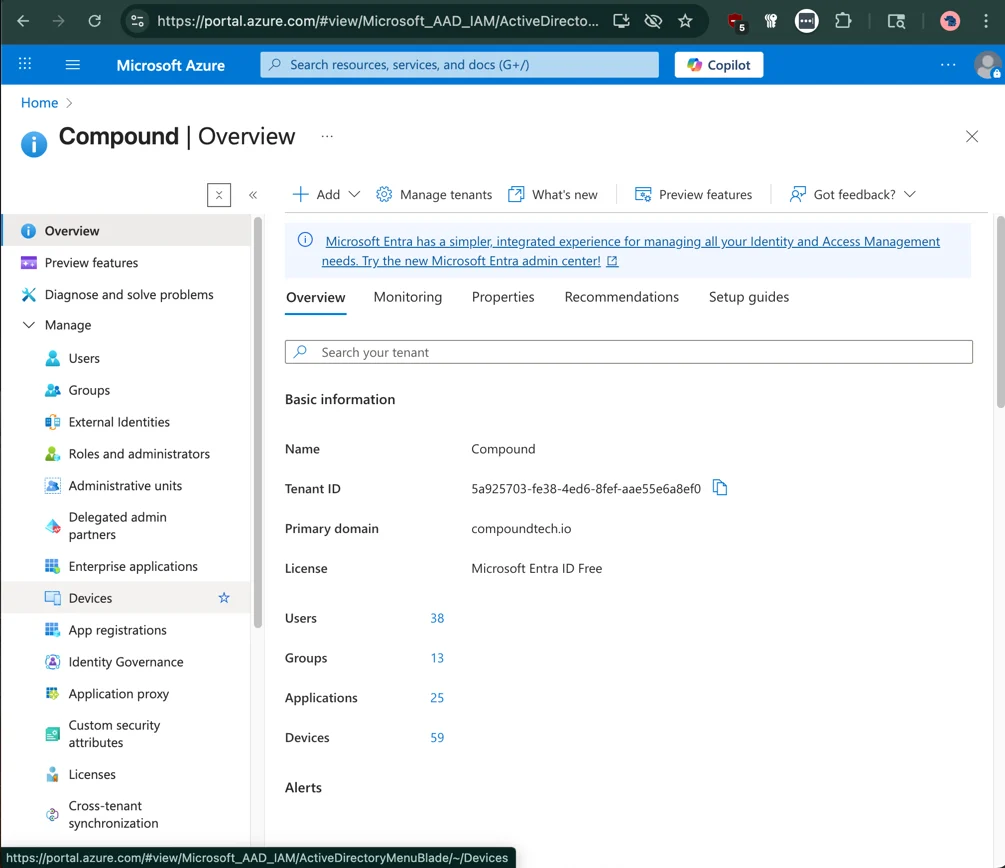Image resolution: width=1005 pixels, height=868 pixels.
Task: Select Identity Governance
Action: pos(126,661)
